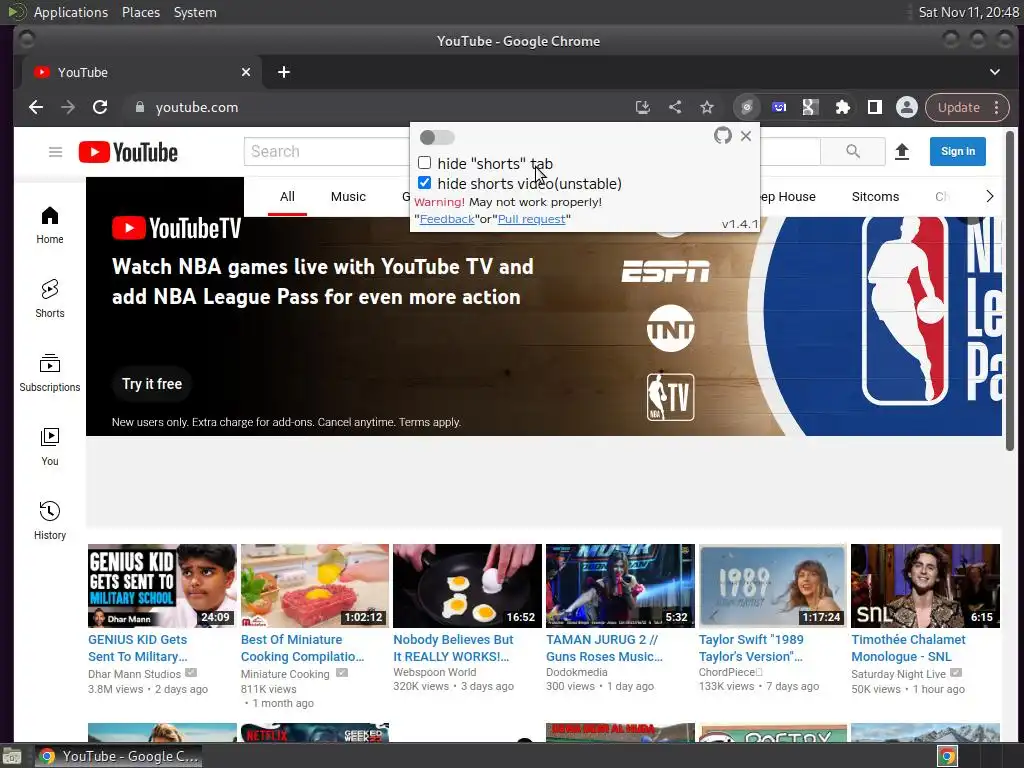Open TAMAN JURUG 2 video thumbnail
1024x768 pixels.
point(620,586)
